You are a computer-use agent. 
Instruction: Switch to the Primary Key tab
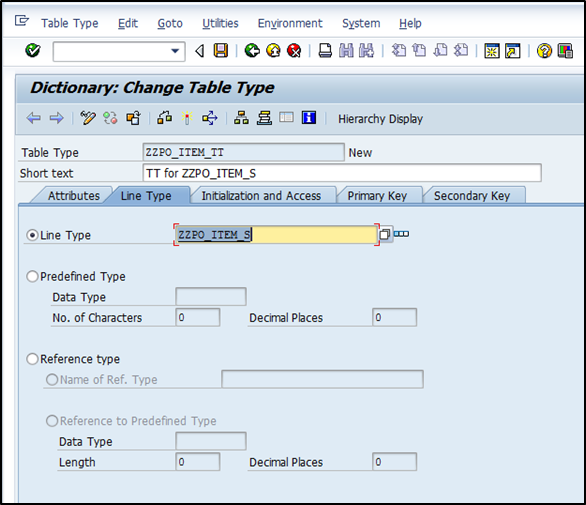coord(377,196)
